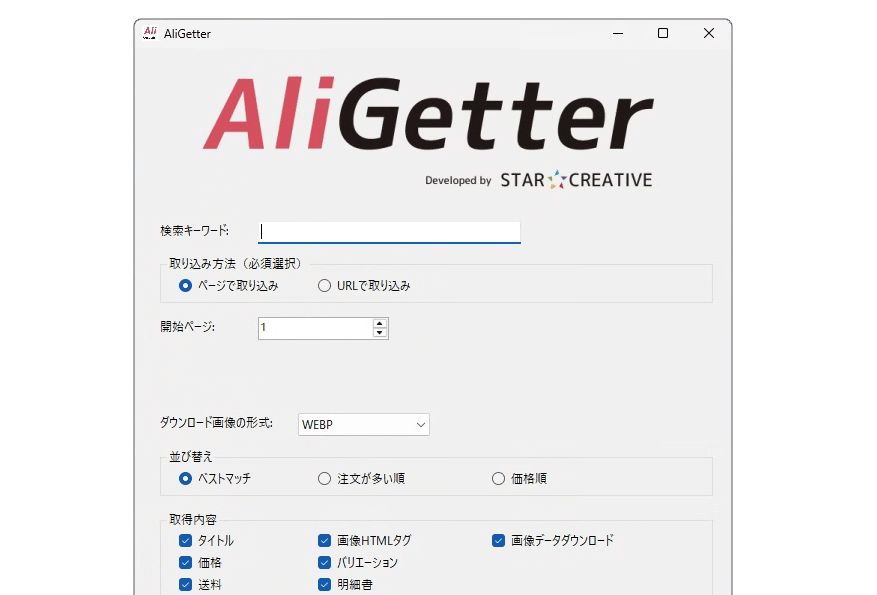The width and height of the screenshot is (877, 595).
Task: Click the down arrow on the 開始ページ spinner
Action: [x=378, y=332]
